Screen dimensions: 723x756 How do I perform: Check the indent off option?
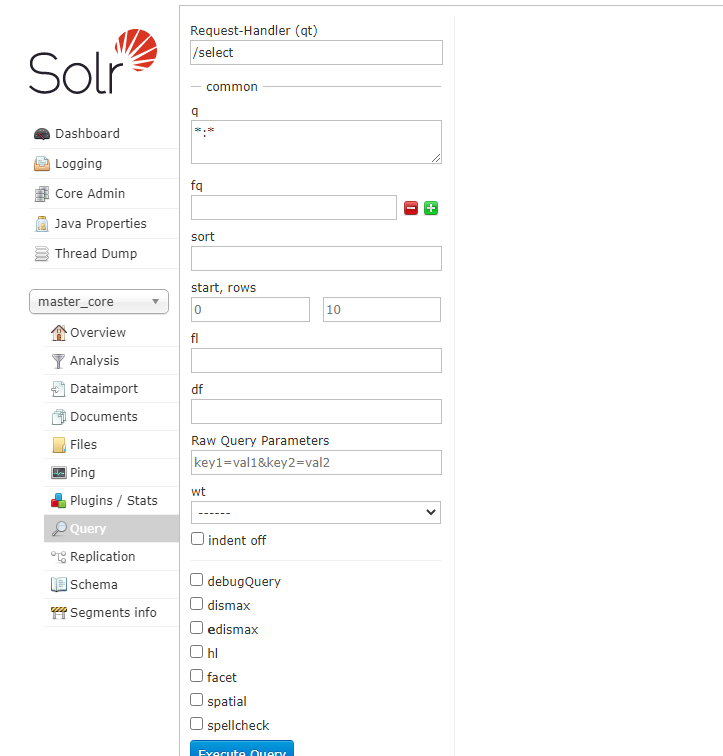[x=197, y=539]
